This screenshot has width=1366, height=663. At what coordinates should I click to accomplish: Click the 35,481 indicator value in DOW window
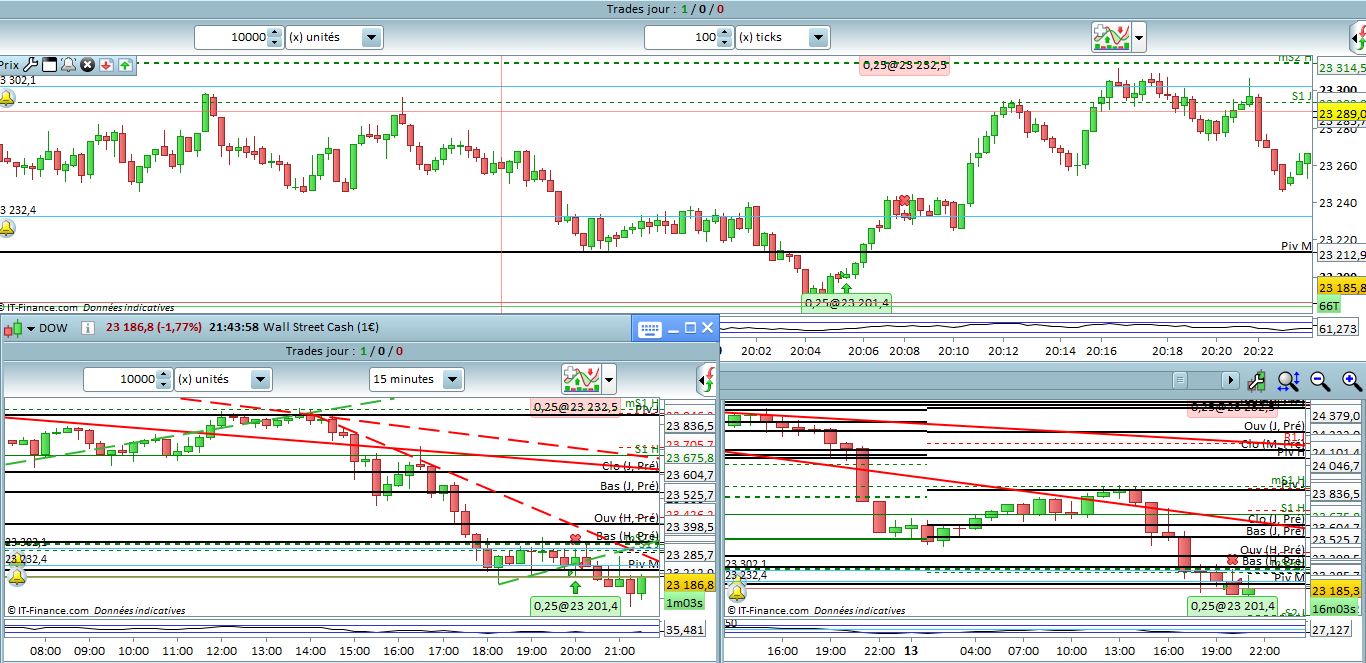[687, 630]
